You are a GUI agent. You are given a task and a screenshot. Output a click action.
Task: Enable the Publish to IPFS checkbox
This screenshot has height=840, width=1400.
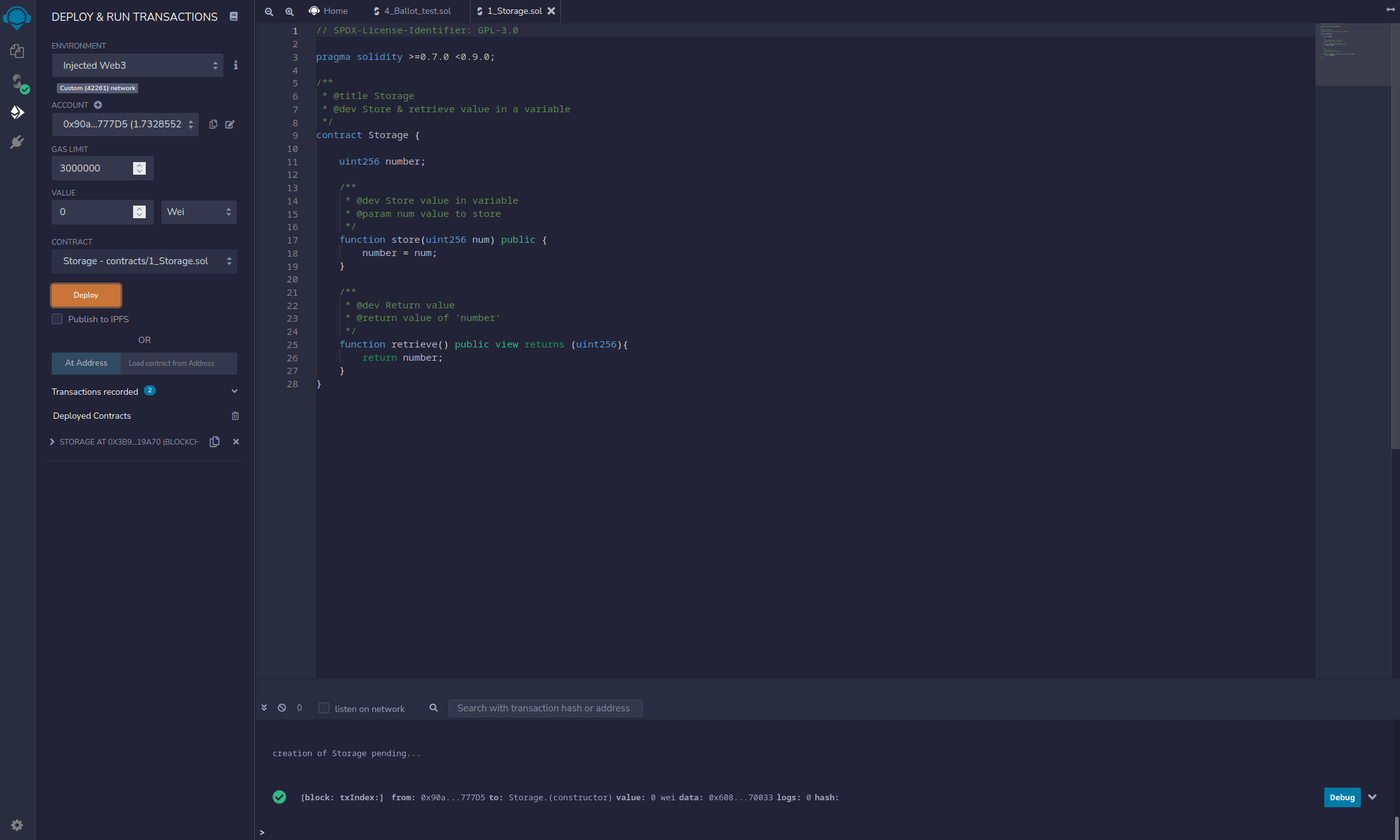coord(57,319)
